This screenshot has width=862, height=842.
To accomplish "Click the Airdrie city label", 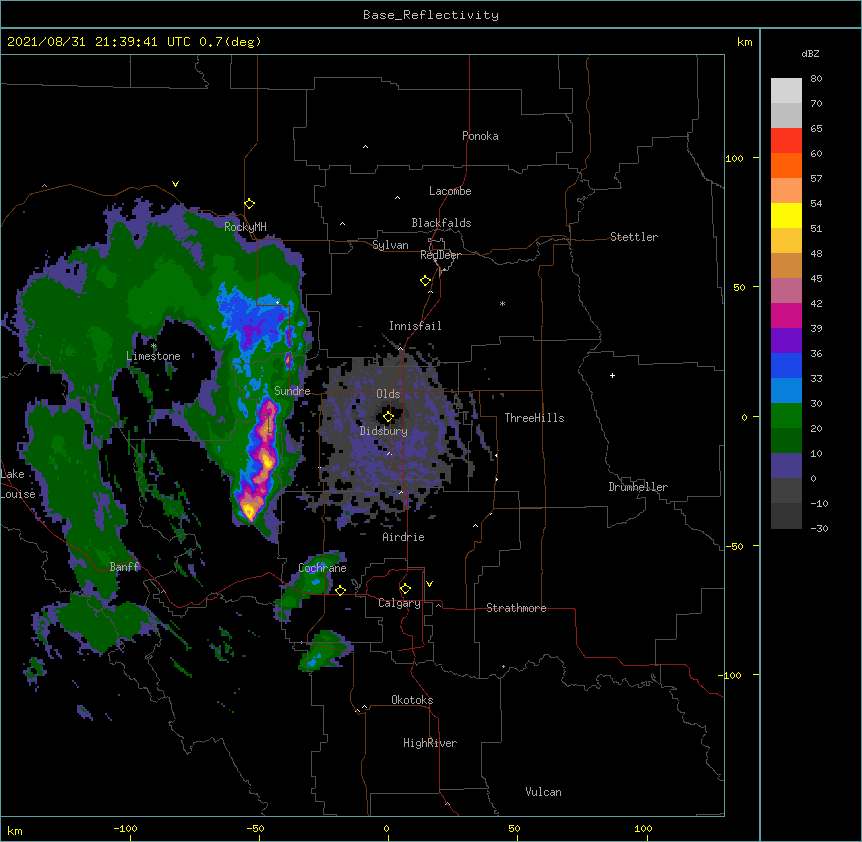I will [x=404, y=537].
